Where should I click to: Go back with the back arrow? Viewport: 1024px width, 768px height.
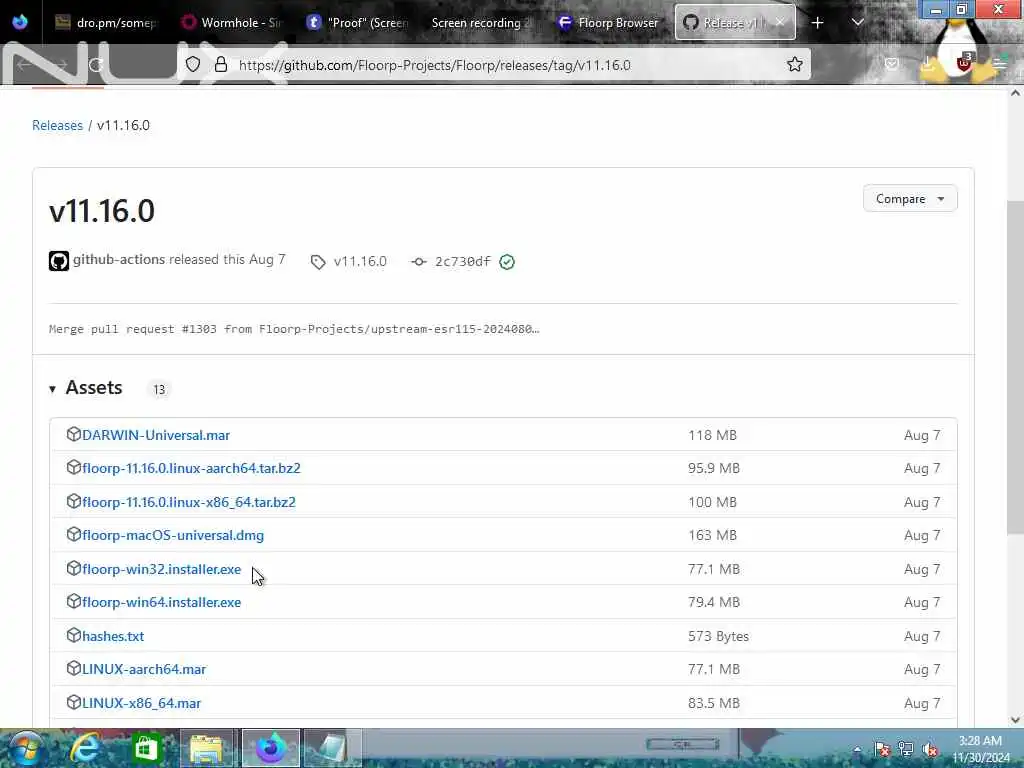click(24, 65)
